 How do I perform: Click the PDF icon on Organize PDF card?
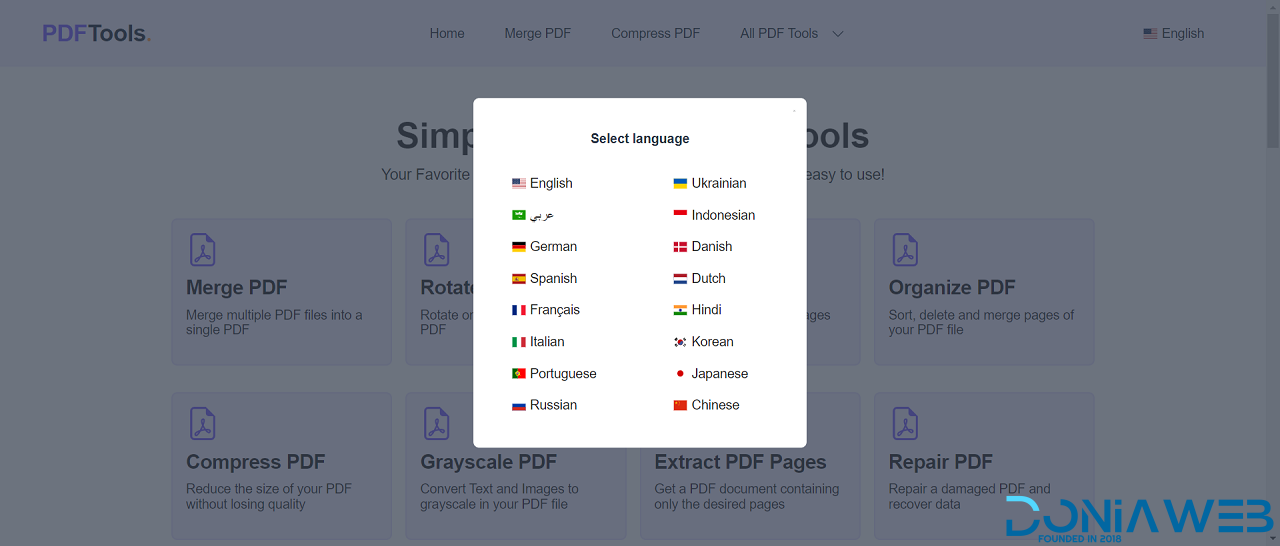pyautogui.click(x=905, y=250)
